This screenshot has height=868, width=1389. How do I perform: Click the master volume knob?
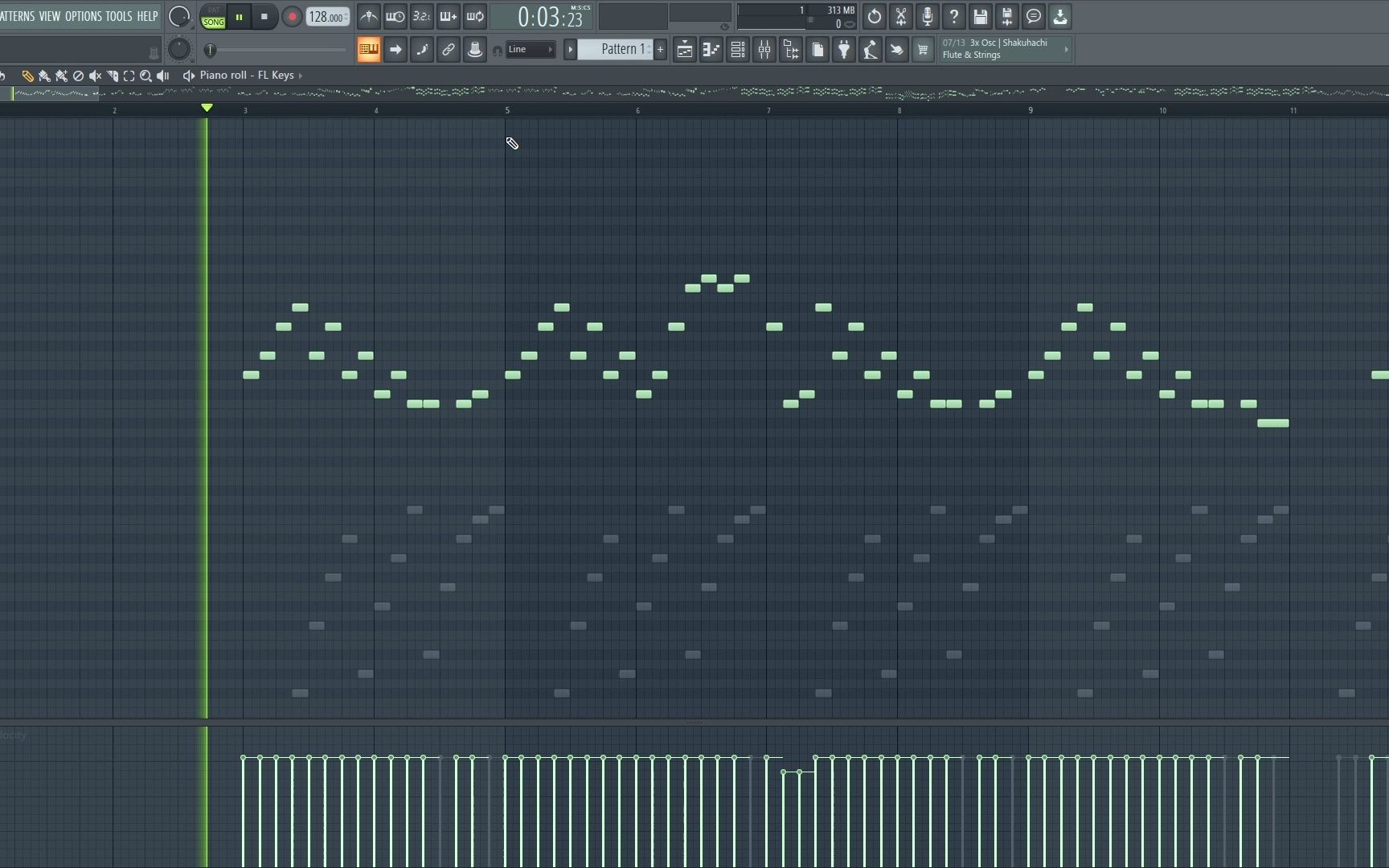click(179, 16)
